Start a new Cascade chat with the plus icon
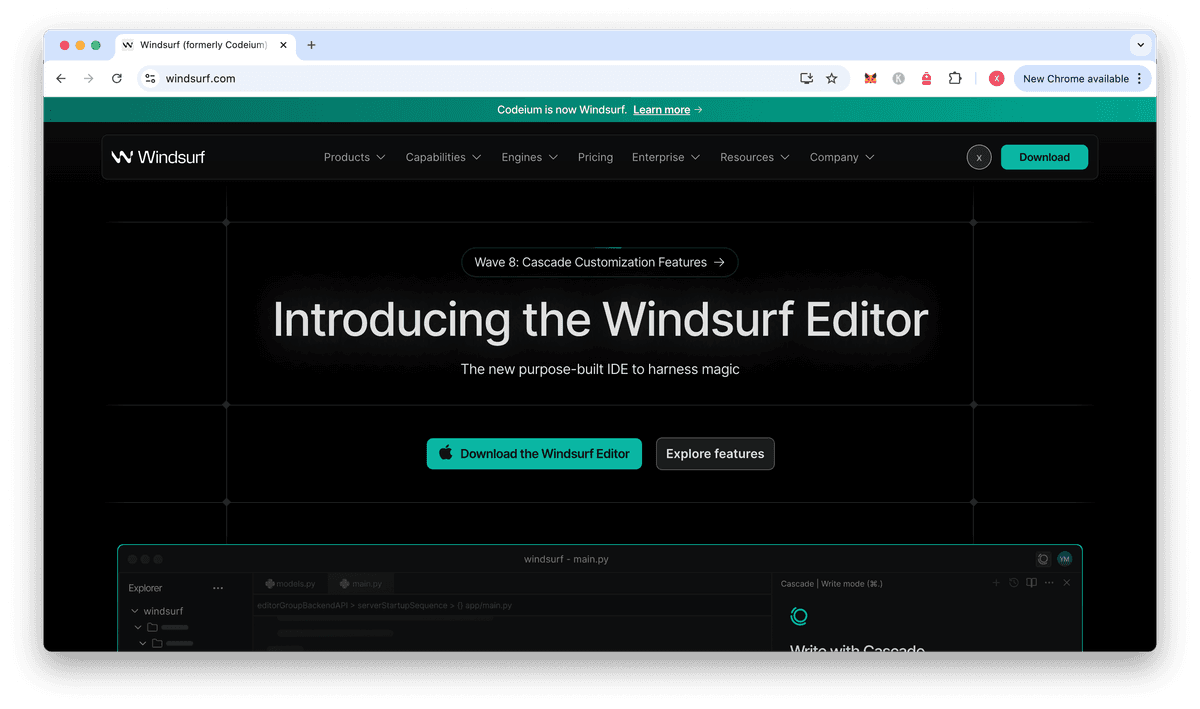 (996, 583)
